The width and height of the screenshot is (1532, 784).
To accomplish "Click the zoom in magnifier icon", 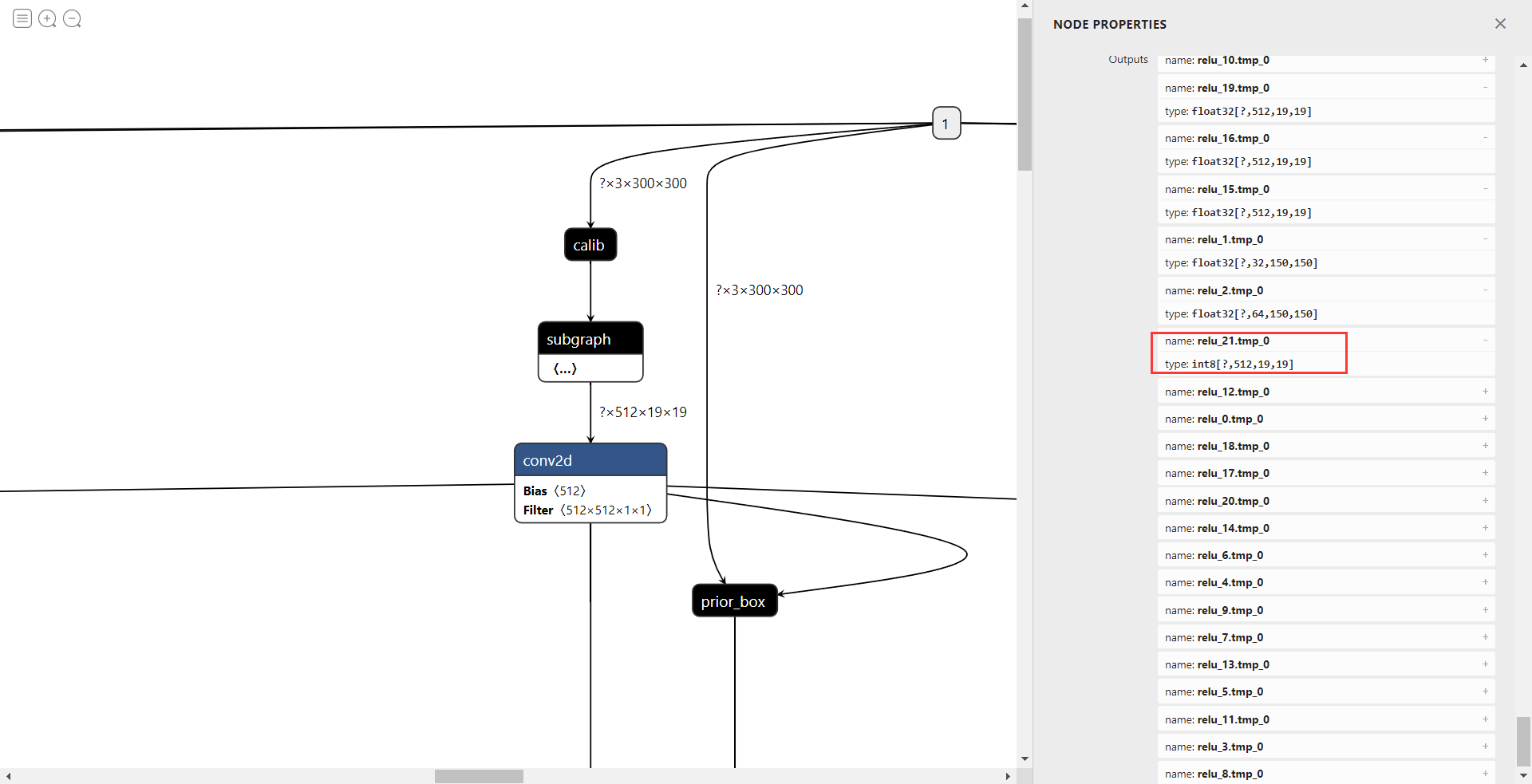I will 47,18.
